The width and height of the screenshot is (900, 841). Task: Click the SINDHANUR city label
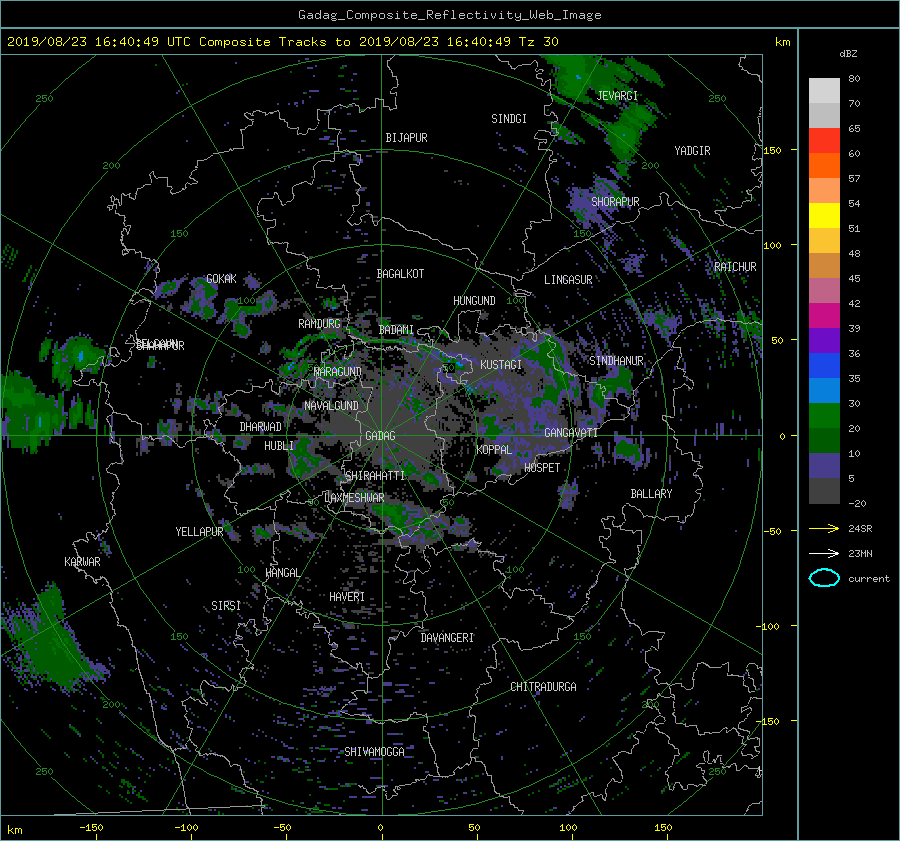coord(616,361)
